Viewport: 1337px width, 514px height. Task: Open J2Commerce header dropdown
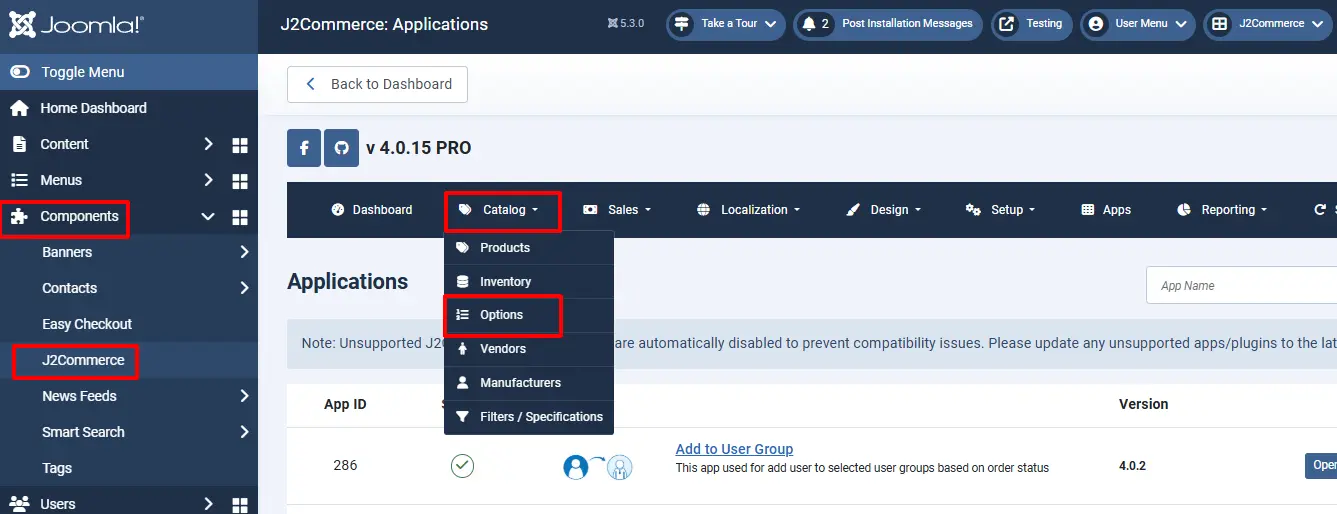1267,24
